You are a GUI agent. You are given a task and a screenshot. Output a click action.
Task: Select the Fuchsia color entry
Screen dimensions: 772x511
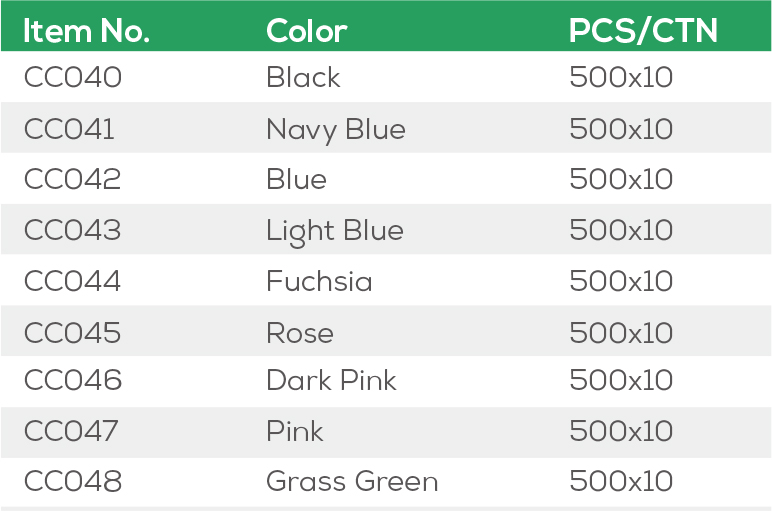tap(319, 282)
